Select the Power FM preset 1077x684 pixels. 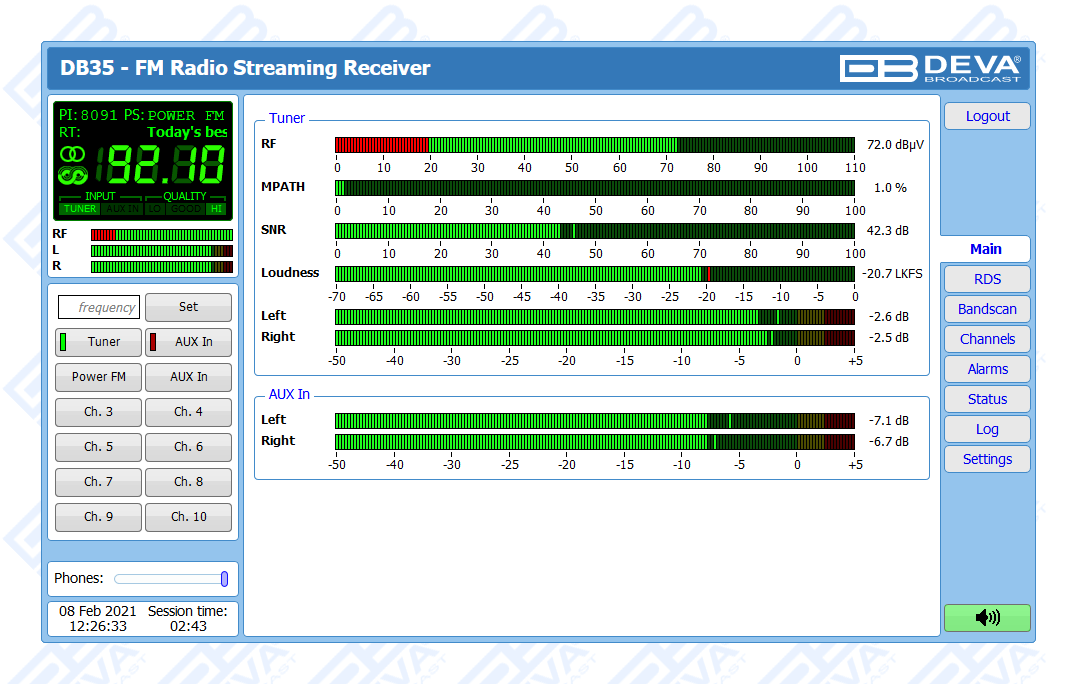[98, 377]
